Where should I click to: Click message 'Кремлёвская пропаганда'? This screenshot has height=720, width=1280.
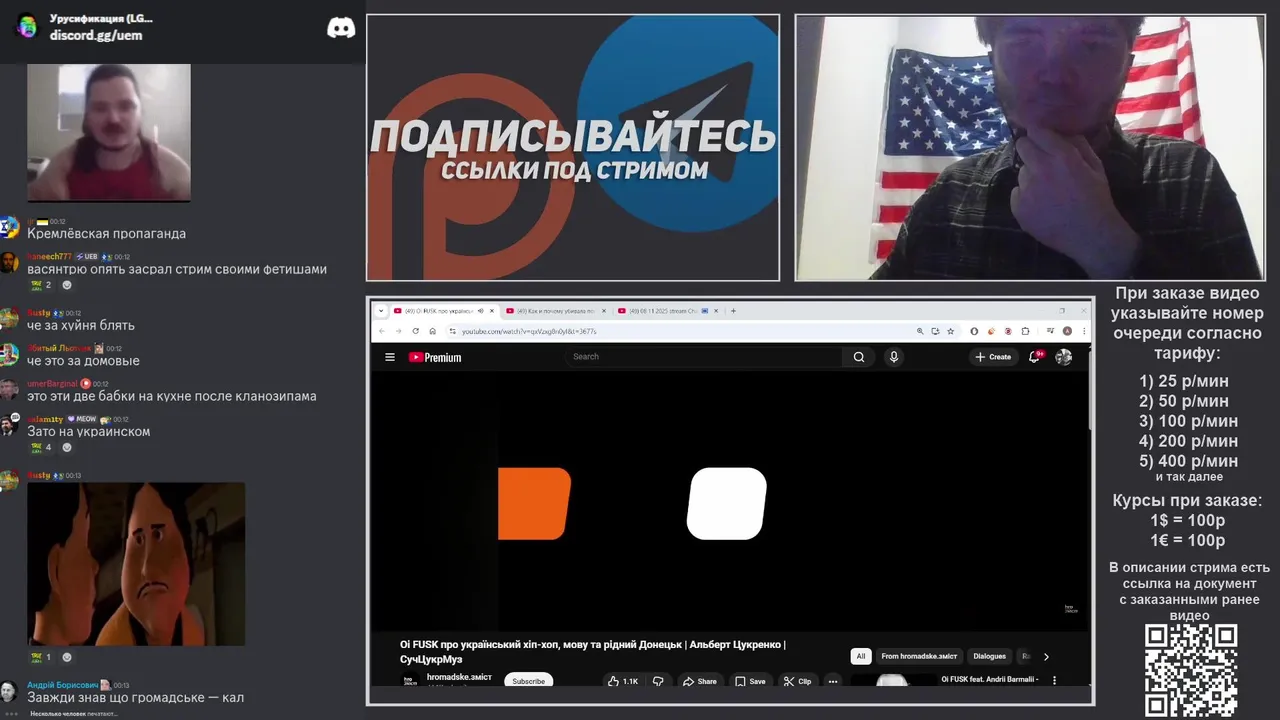point(106,234)
